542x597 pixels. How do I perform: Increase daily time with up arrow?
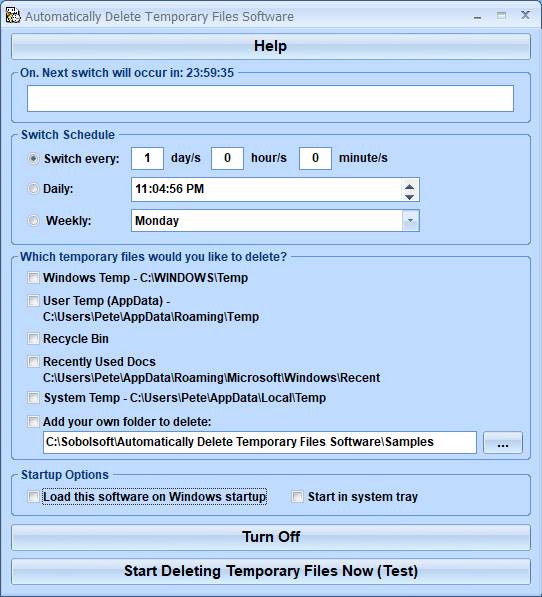410,186
